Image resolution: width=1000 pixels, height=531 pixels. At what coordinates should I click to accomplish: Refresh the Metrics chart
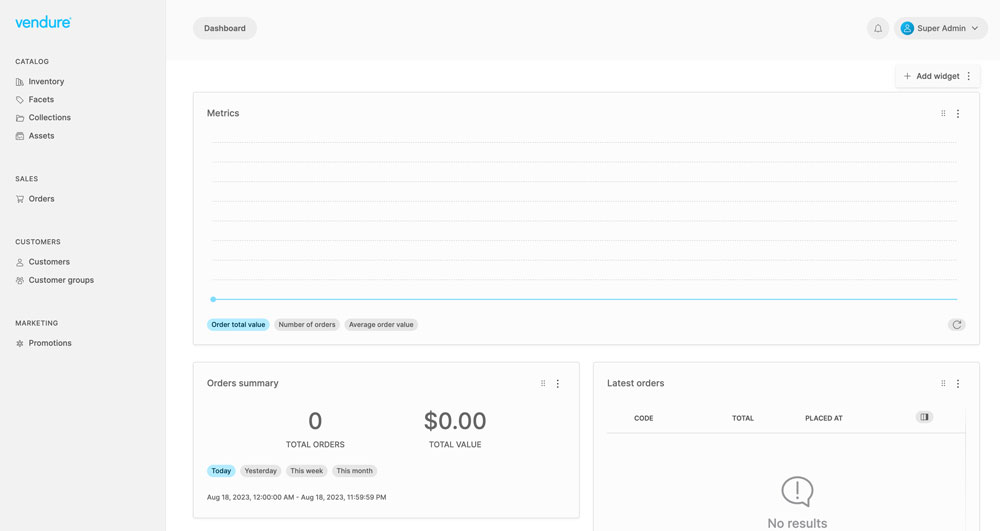[957, 325]
